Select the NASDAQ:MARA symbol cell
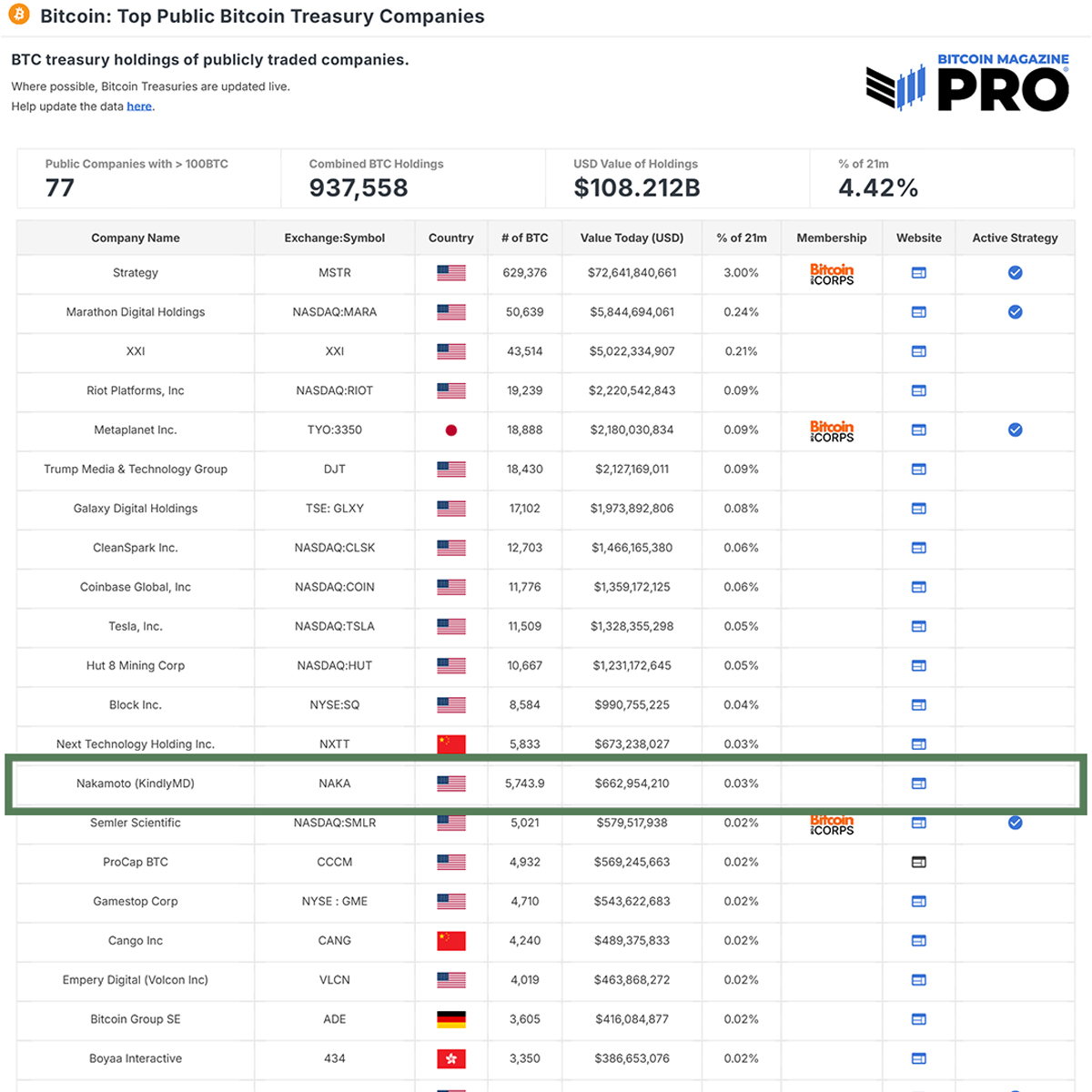Screen dimensions: 1092x1092 (x=335, y=312)
